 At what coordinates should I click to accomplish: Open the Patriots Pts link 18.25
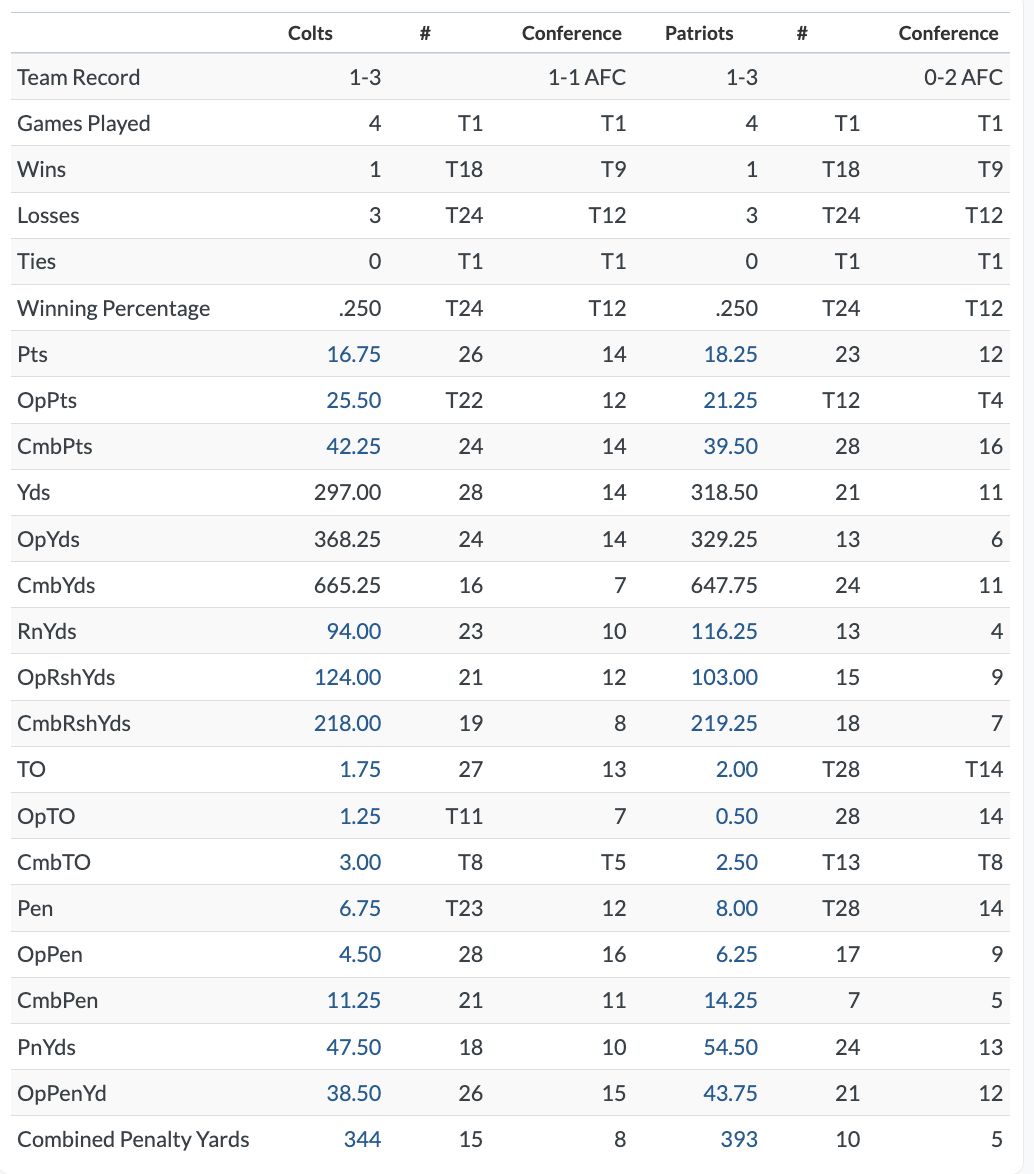pos(730,354)
